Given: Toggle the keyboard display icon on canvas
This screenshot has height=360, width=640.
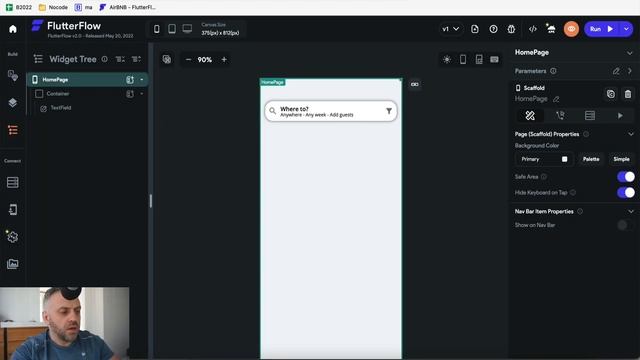Looking at the screenshot, I should click(x=494, y=60).
